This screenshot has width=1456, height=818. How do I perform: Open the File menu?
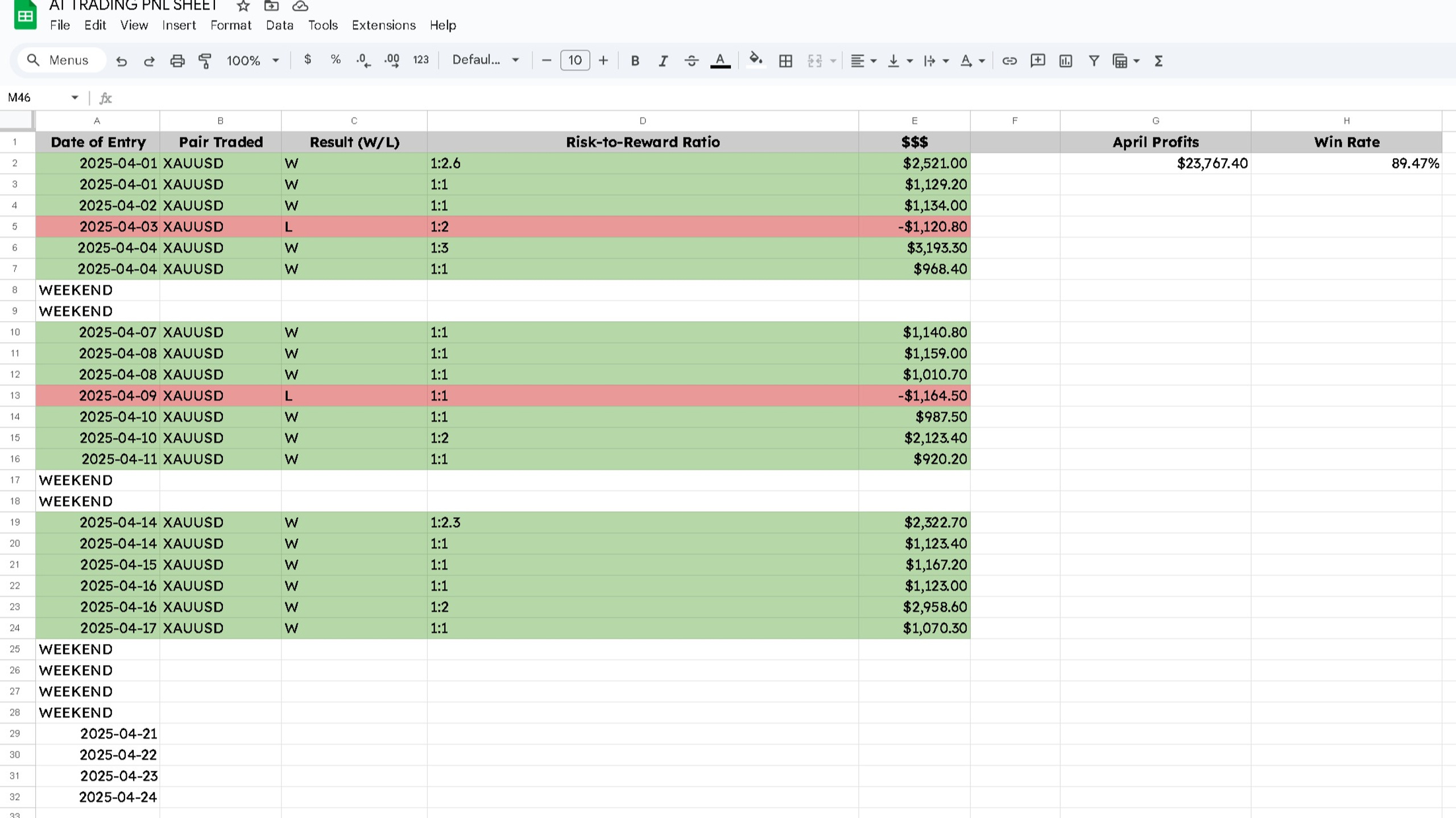tap(60, 25)
